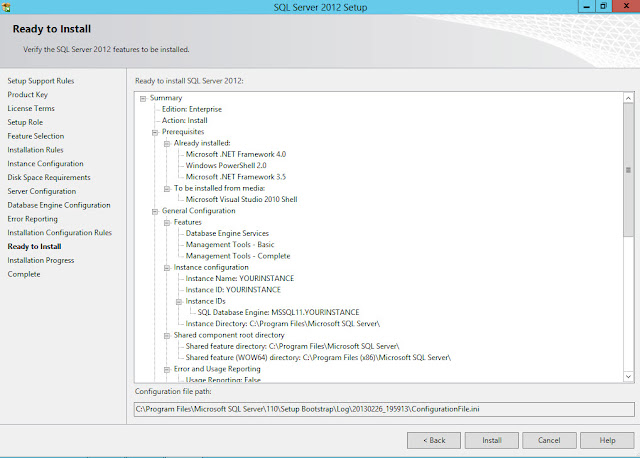Collapse the Error and Usage Reporting node
Viewport: 640px width, 458px height.
coord(167,369)
